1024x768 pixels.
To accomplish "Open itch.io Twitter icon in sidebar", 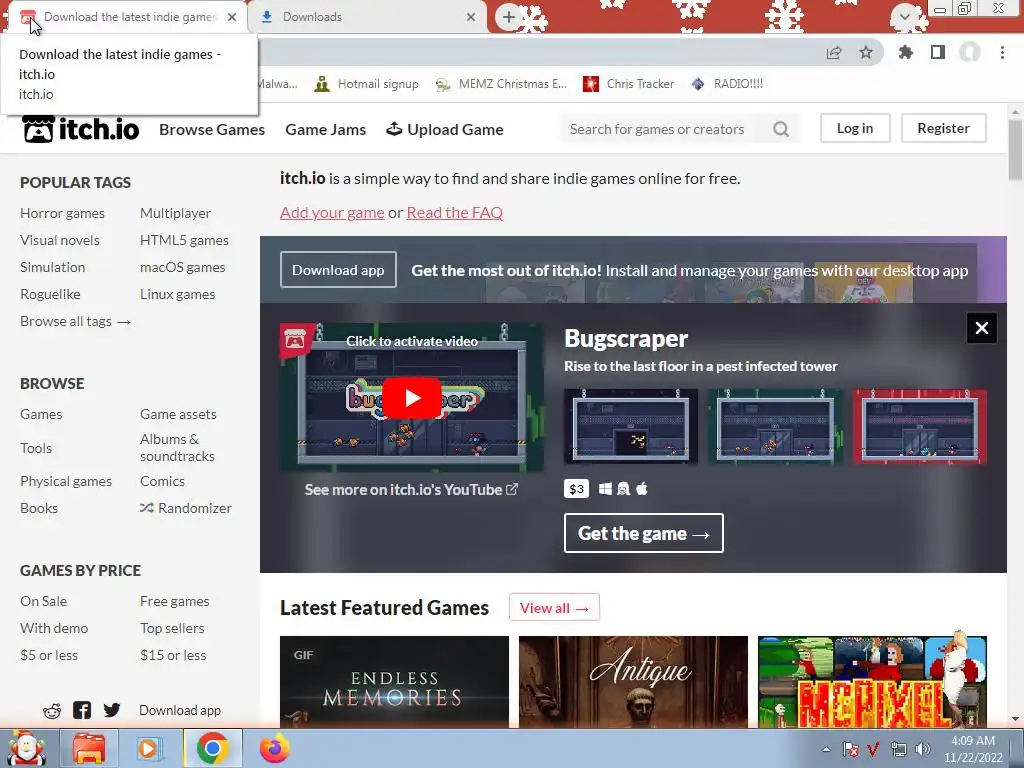I will coord(112,710).
